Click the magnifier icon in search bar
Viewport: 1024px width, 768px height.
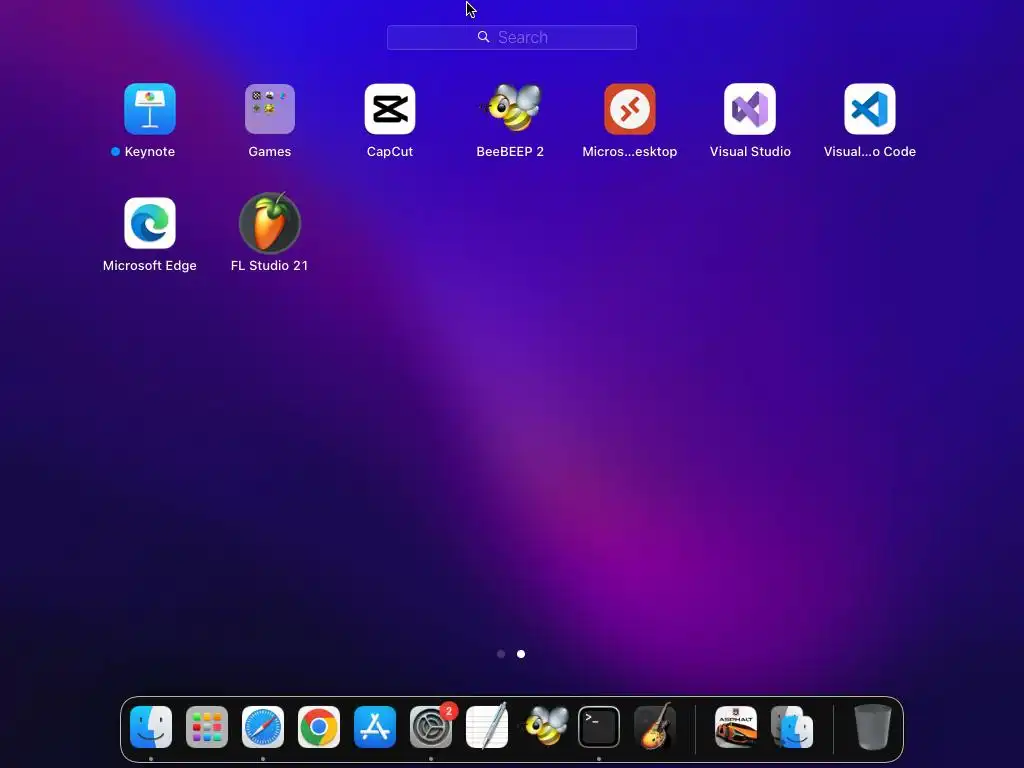pyautogui.click(x=483, y=37)
